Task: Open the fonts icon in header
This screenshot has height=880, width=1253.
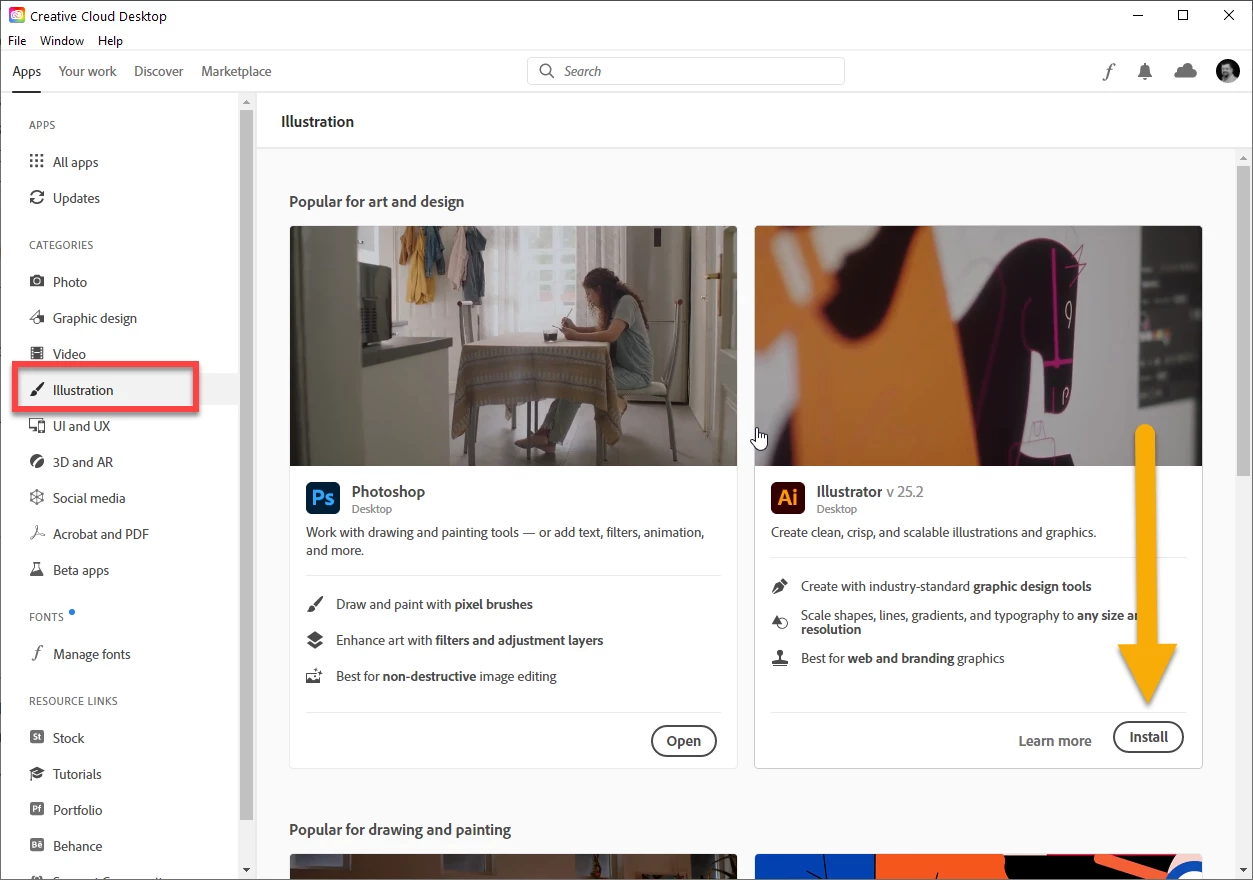Action: pos(1108,72)
